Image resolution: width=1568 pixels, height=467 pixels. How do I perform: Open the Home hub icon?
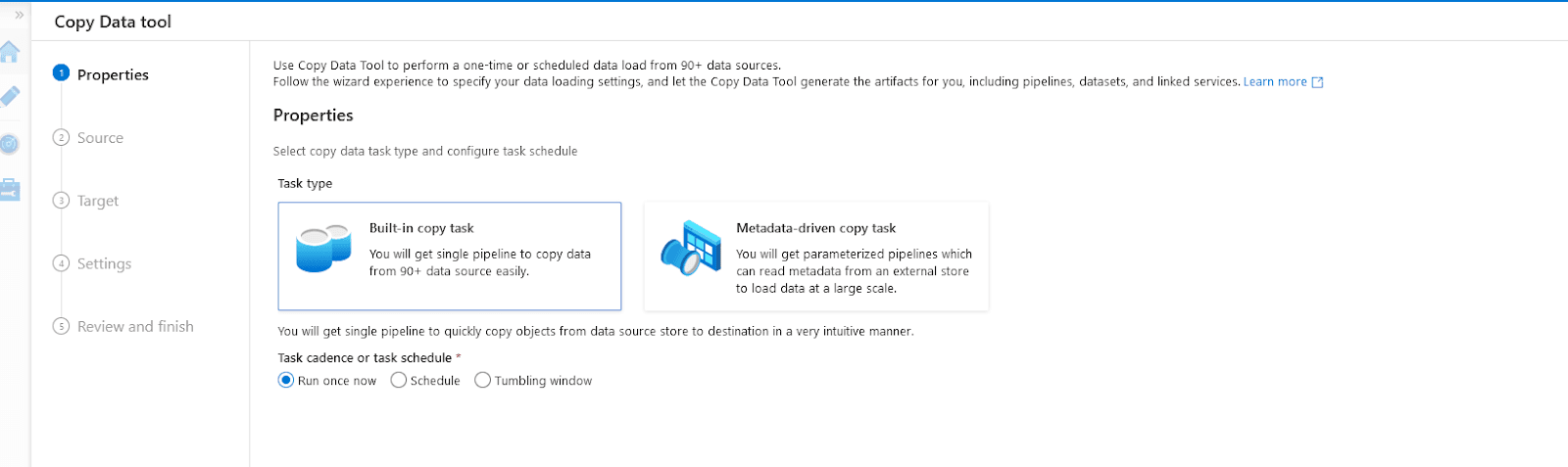10,52
